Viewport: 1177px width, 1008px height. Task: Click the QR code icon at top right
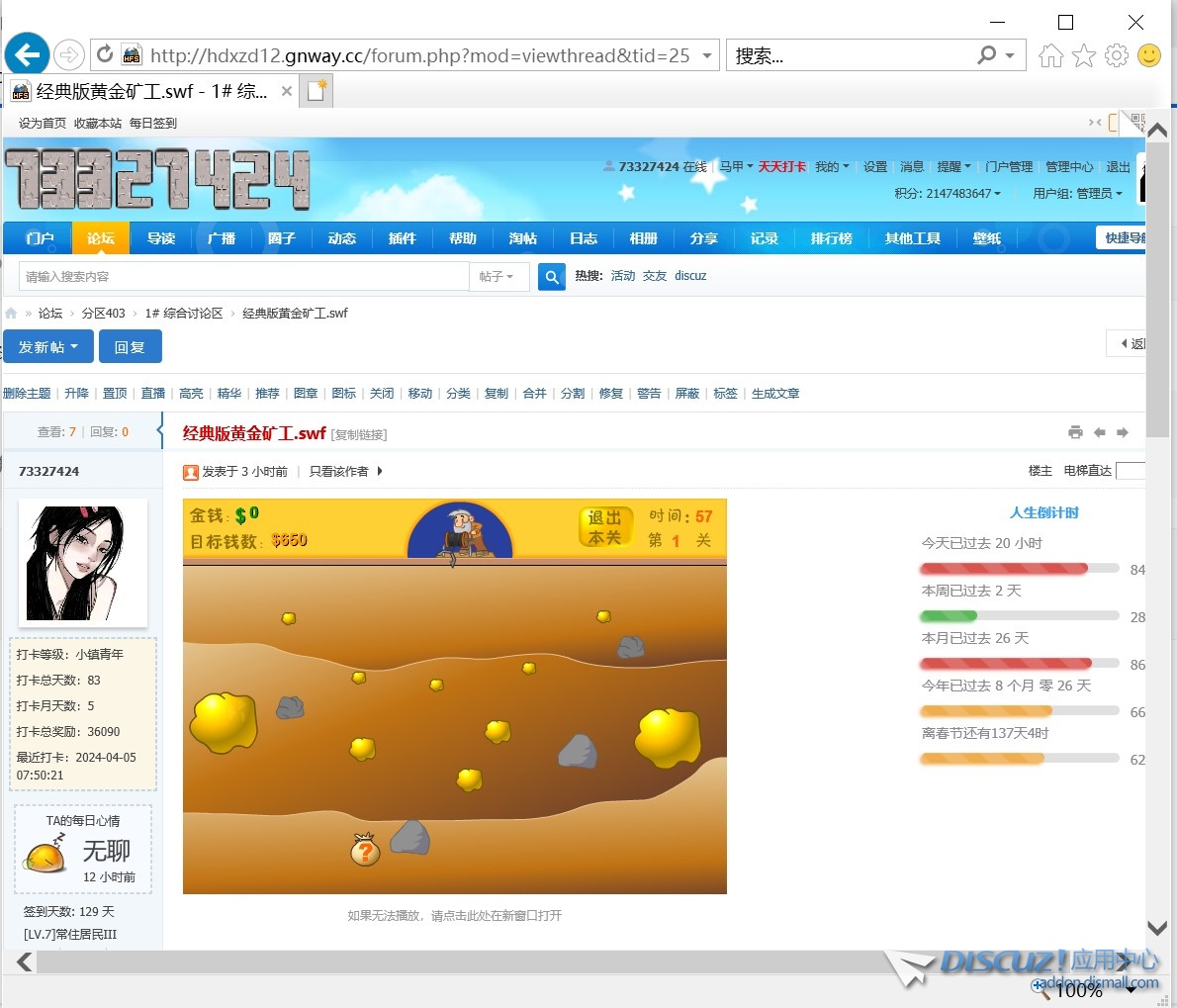pos(1138,123)
